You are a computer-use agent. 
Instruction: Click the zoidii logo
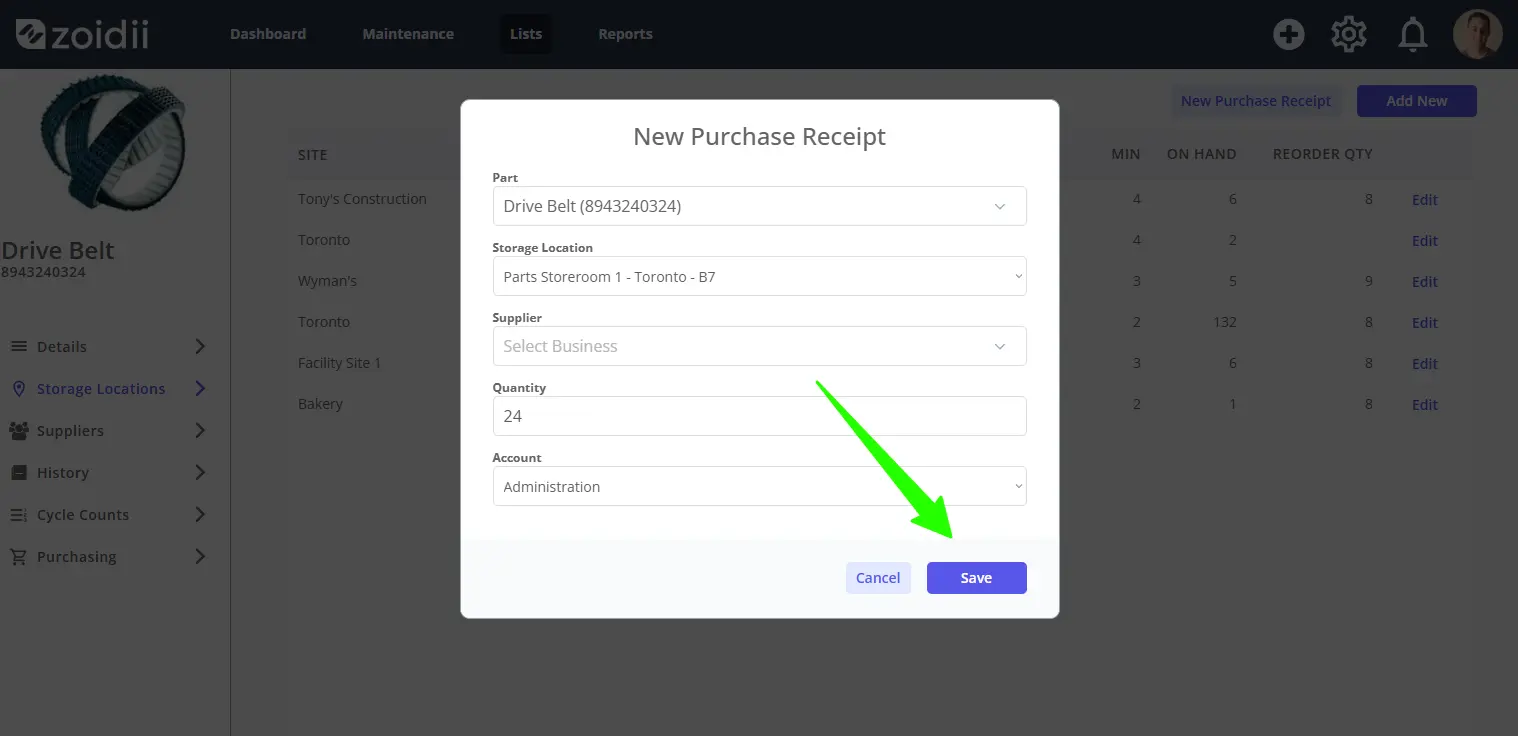tap(82, 34)
